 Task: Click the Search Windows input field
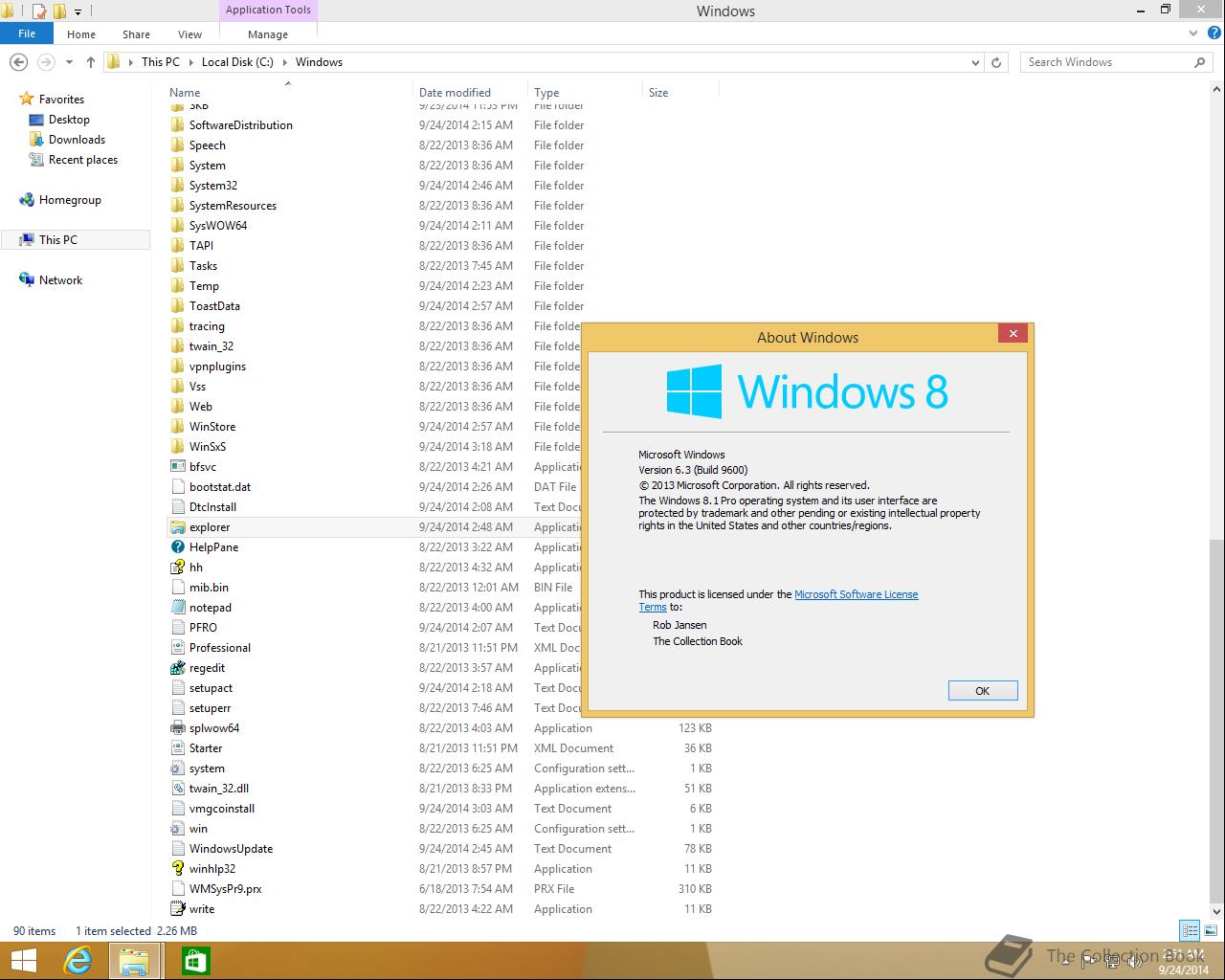[1106, 62]
